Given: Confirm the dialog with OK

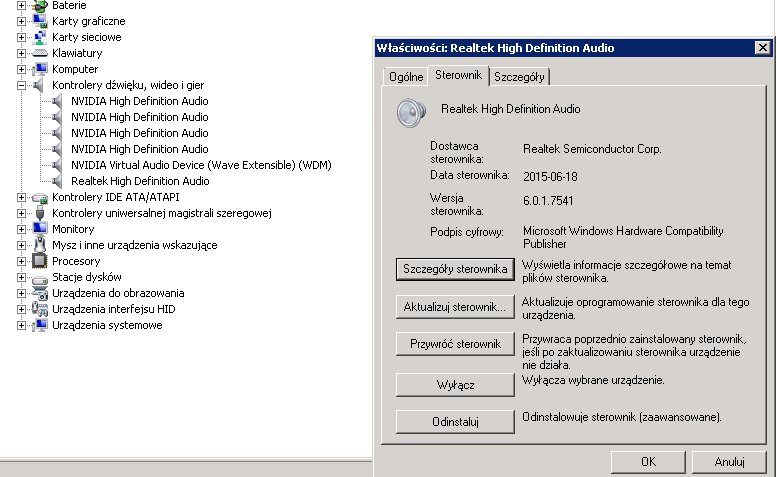Looking at the screenshot, I should coord(648,462).
